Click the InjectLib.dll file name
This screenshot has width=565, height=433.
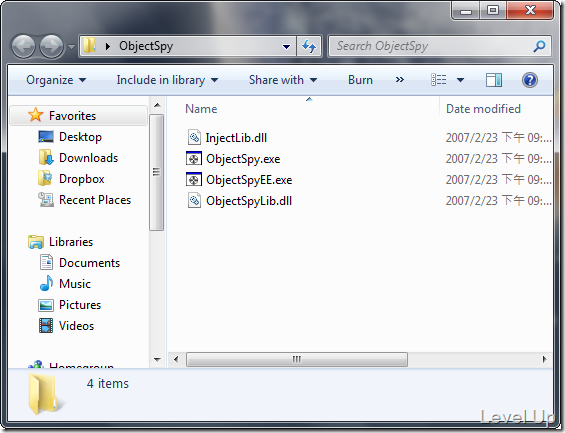(x=236, y=138)
